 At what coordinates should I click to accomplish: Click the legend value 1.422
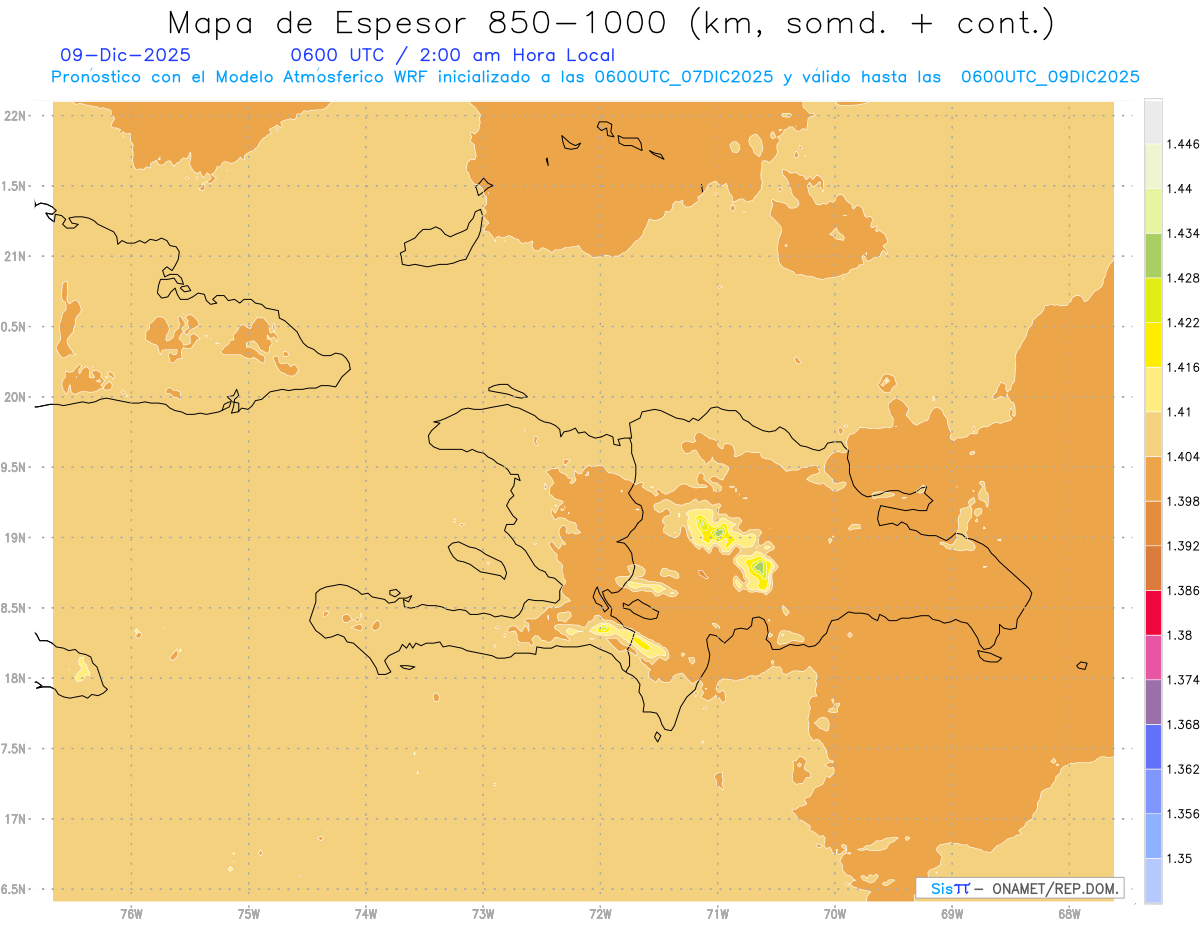[1182, 323]
